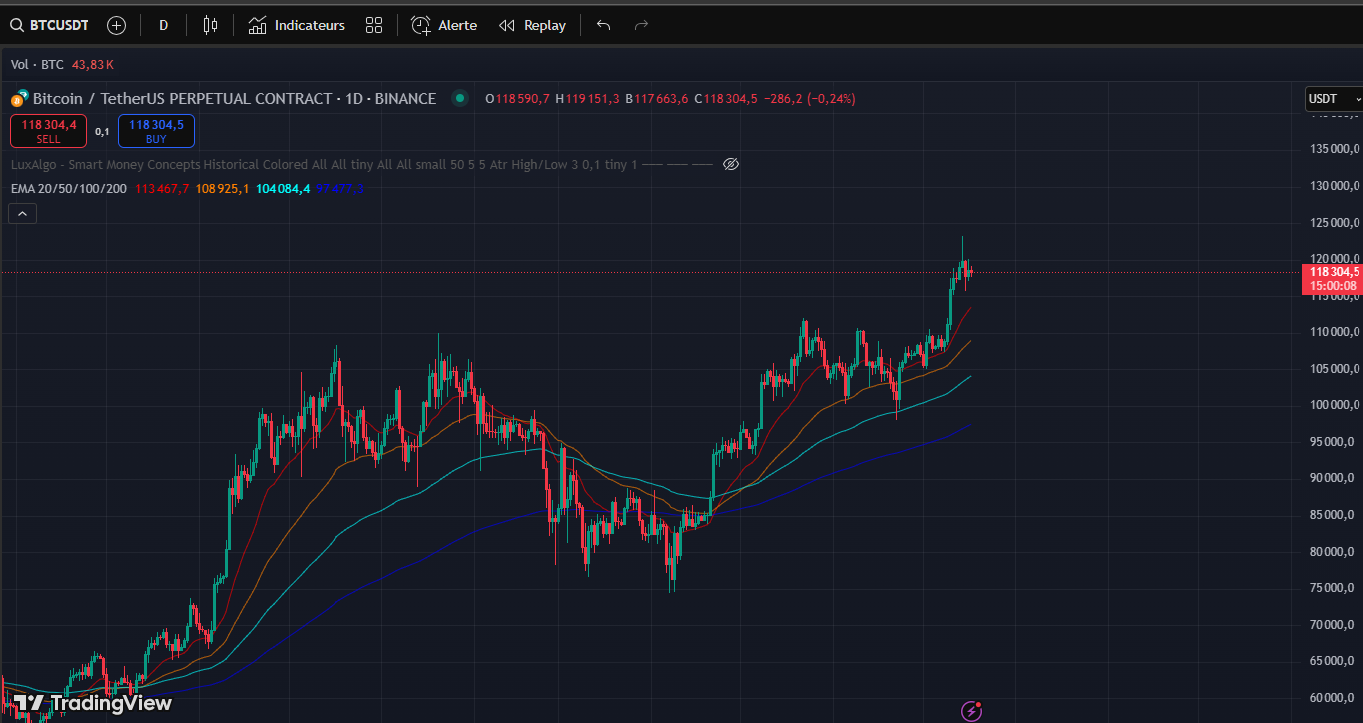The image size is (1363, 723).
Task: Select the EMA 20/50/100/200 indicator legend
Action: click(x=69, y=188)
